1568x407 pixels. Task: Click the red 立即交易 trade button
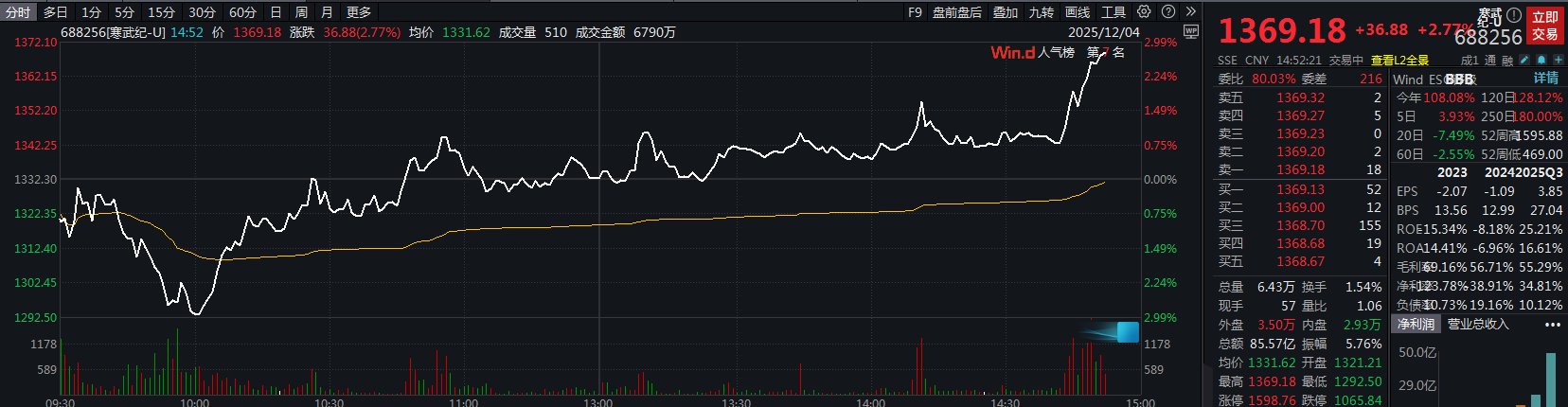1545,26
